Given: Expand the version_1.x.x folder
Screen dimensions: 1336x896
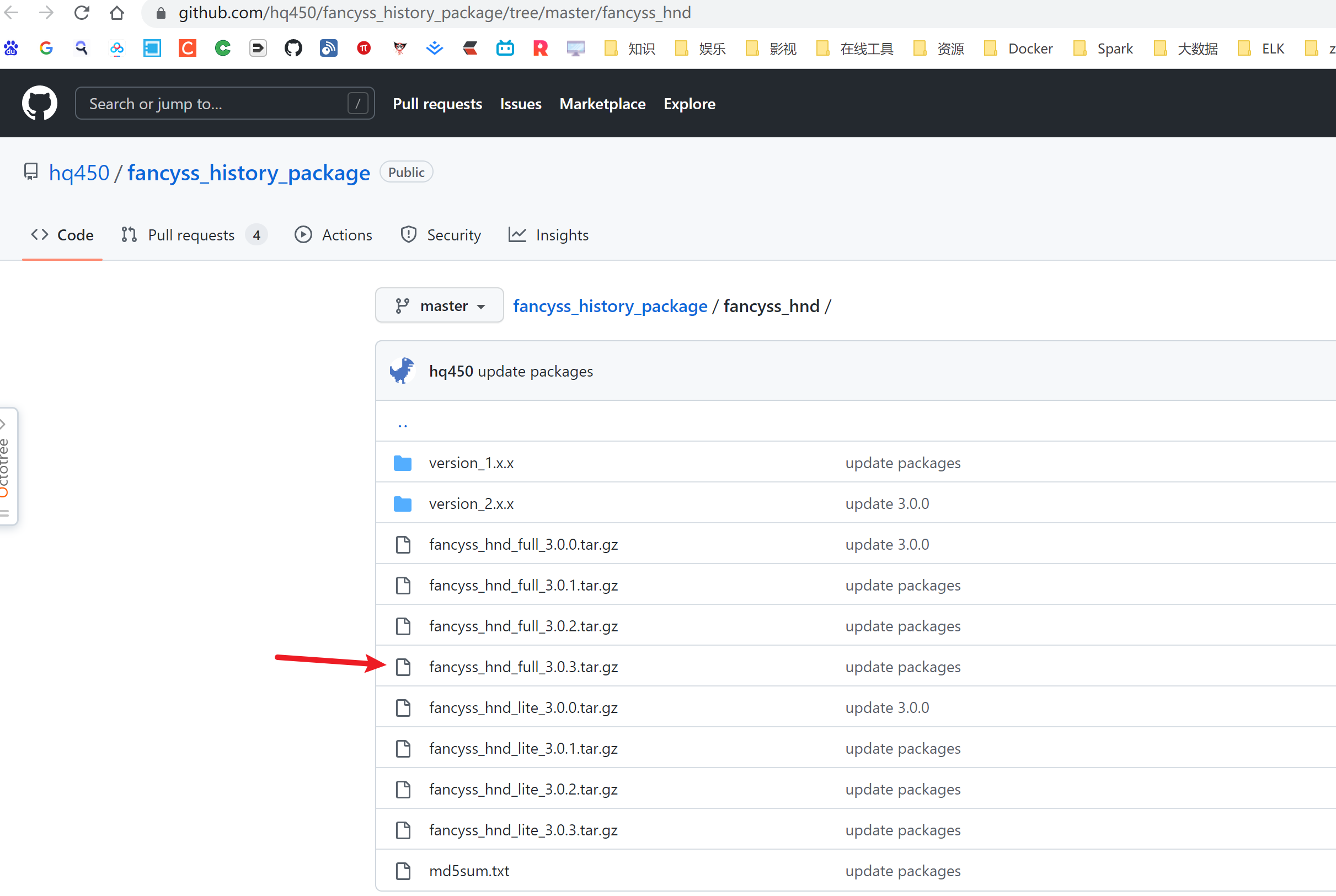Looking at the screenshot, I should [471, 462].
